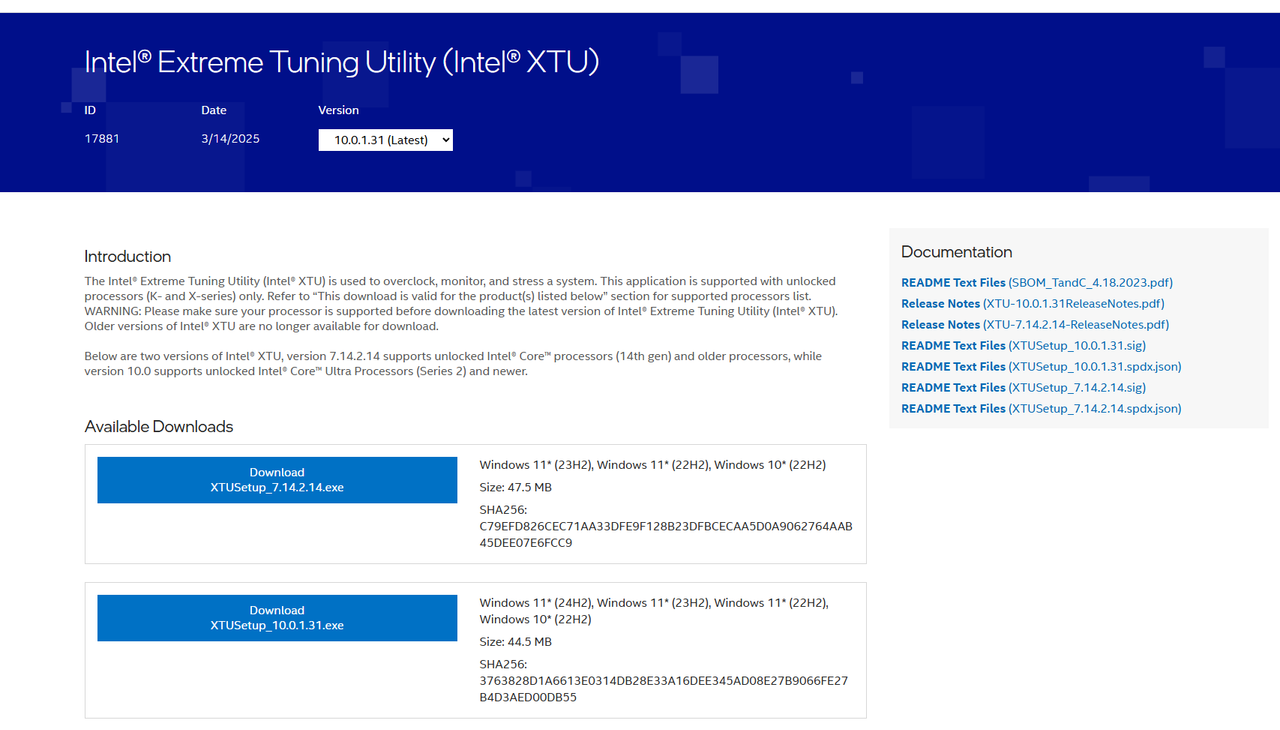This screenshot has height=730, width=1280.
Task: Open Release Notes XTU-7.14.2.14-ReleaseNotes.pdf
Action: (1035, 325)
